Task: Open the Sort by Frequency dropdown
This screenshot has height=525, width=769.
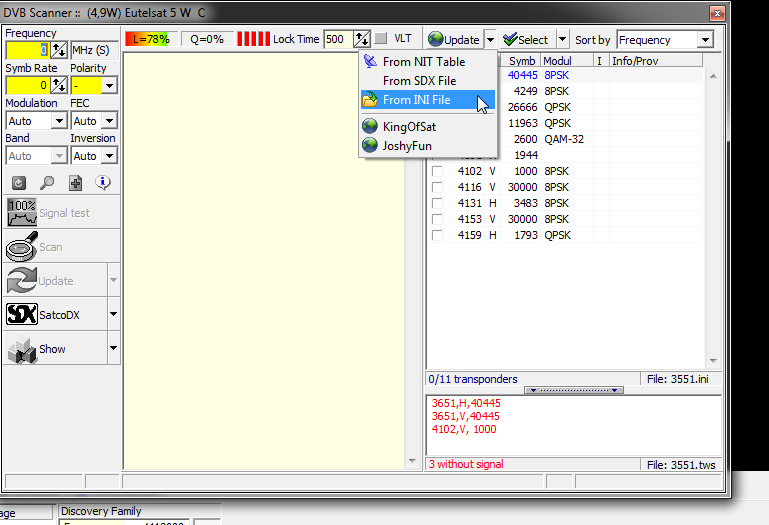Action: (x=705, y=40)
